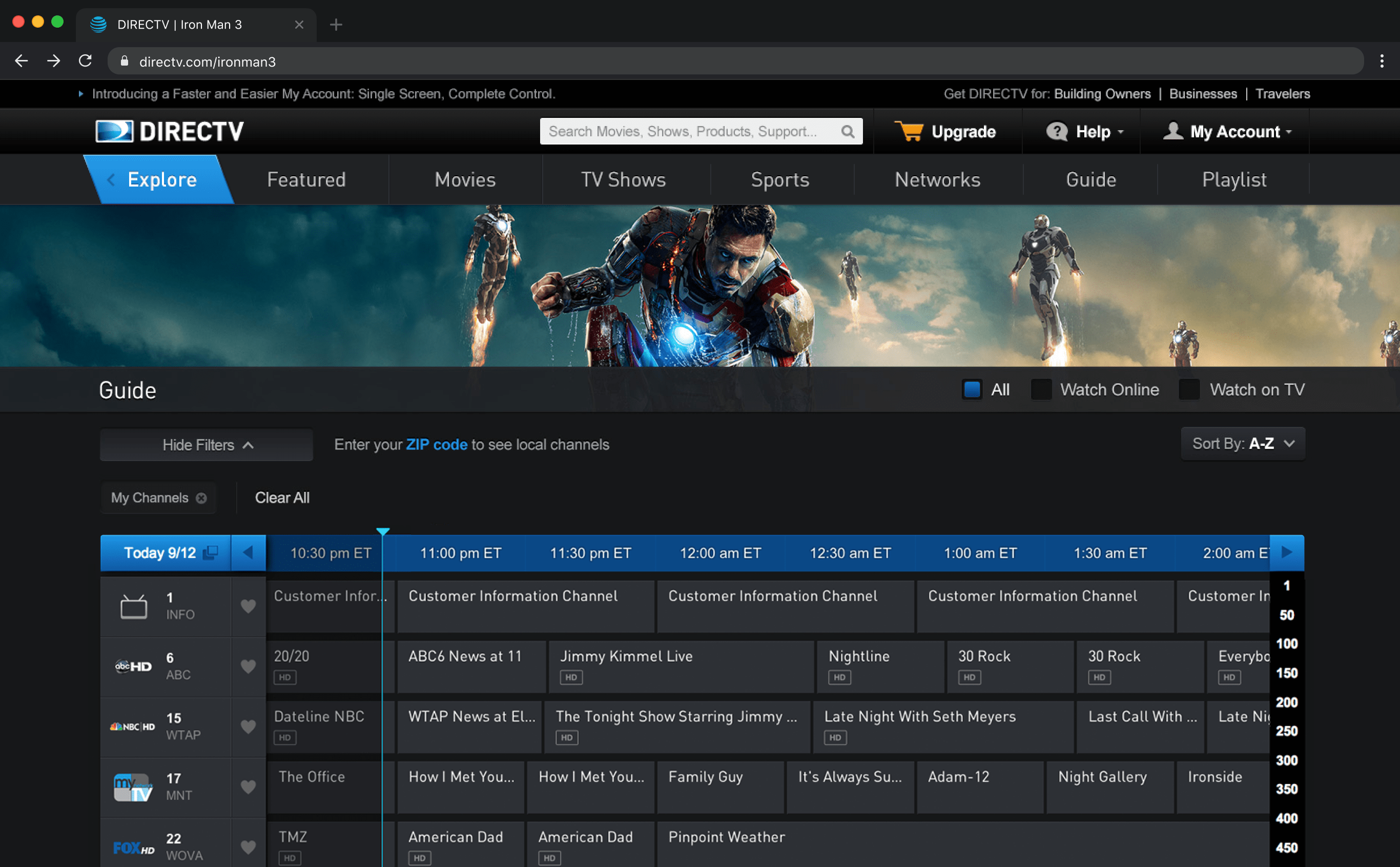Open the Sports tab
The image size is (1400, 867).
[780, 179]
